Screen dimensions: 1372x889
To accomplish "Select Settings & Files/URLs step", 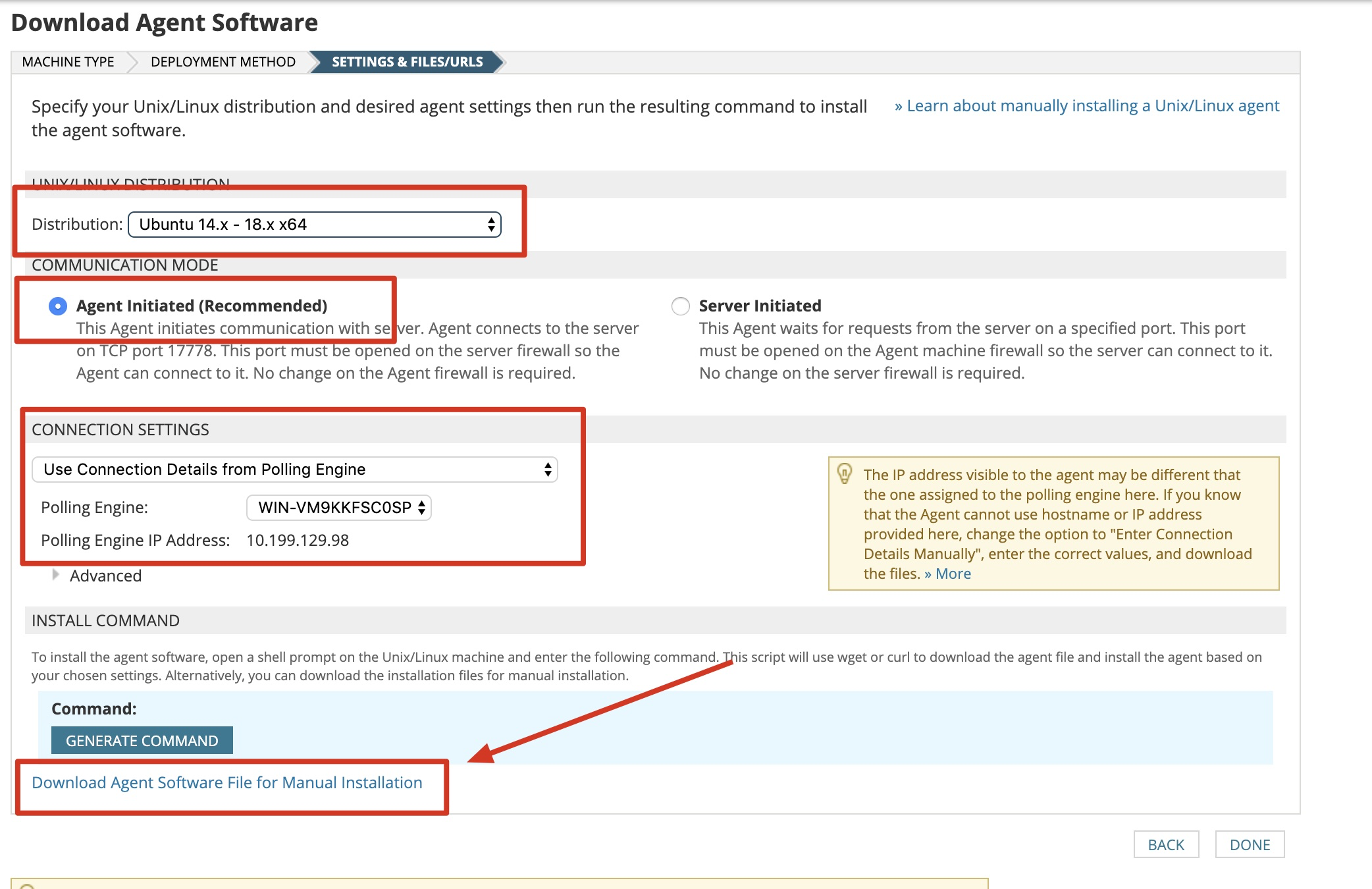I will point(407,62).
